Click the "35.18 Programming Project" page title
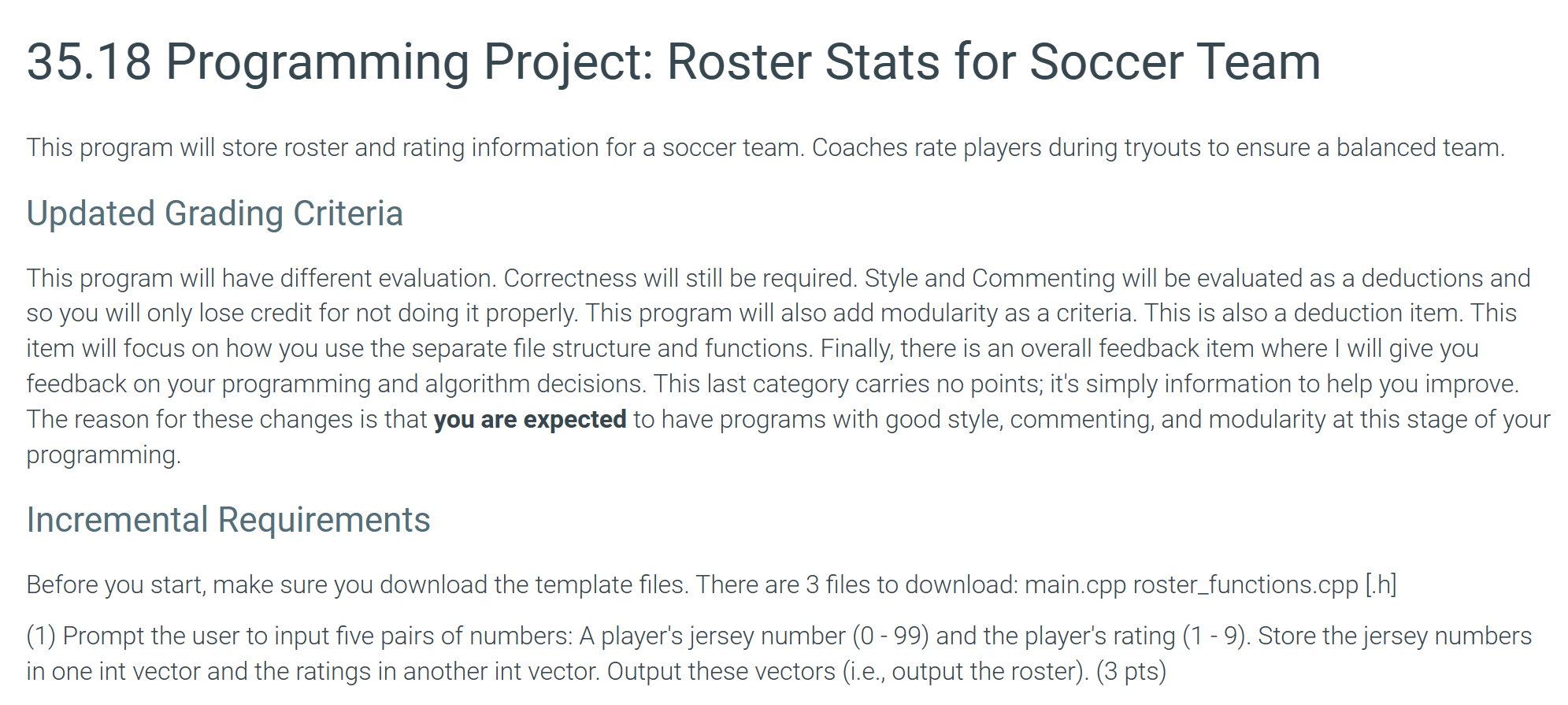1568x705 pixels. pos(673,61)
